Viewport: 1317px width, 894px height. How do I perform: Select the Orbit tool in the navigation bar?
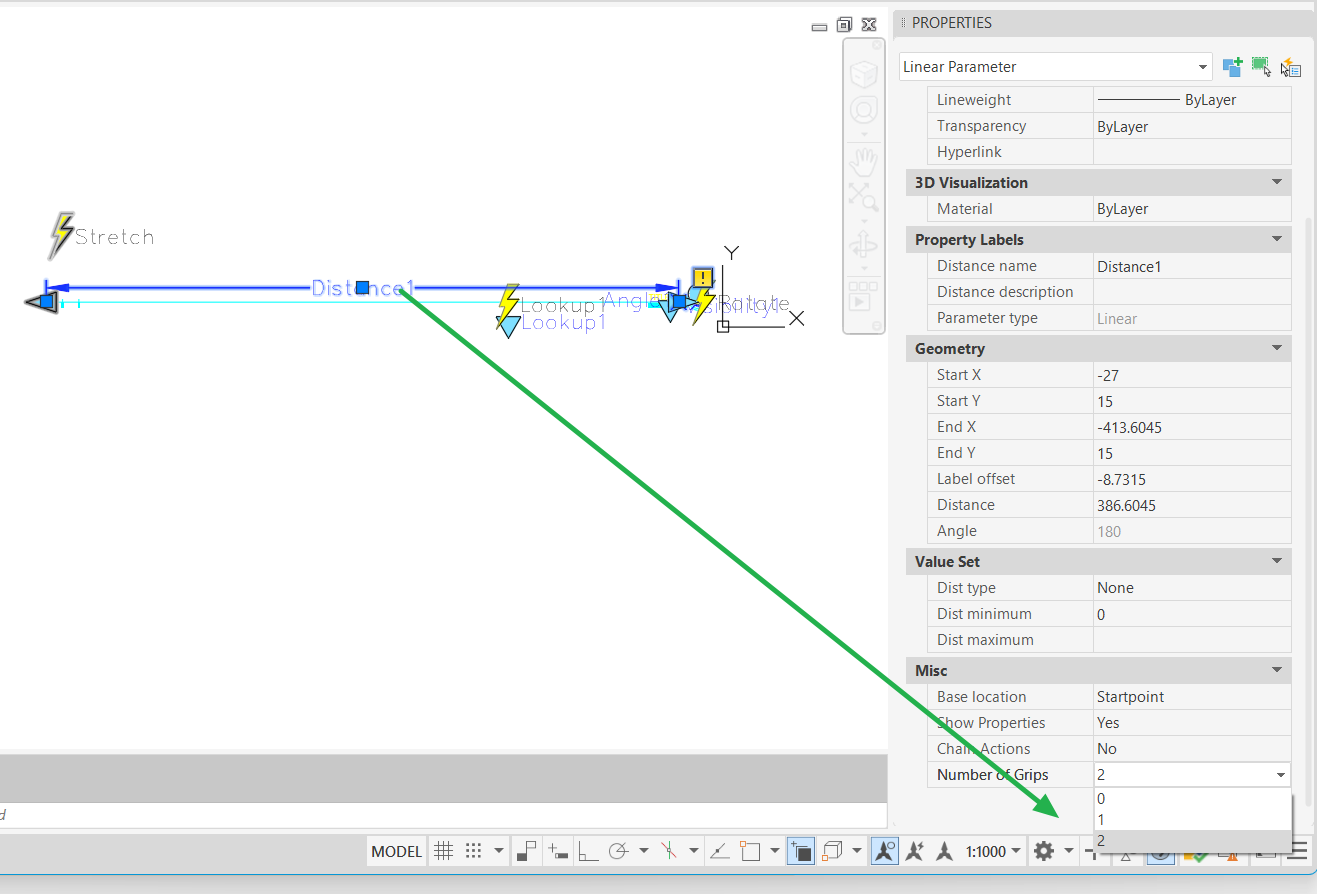point(864,243)
